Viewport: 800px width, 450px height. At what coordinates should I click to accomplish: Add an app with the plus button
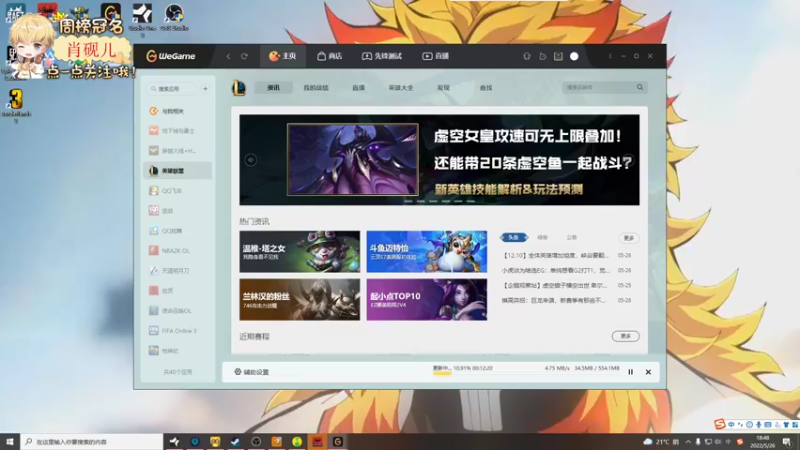(205, 89)
